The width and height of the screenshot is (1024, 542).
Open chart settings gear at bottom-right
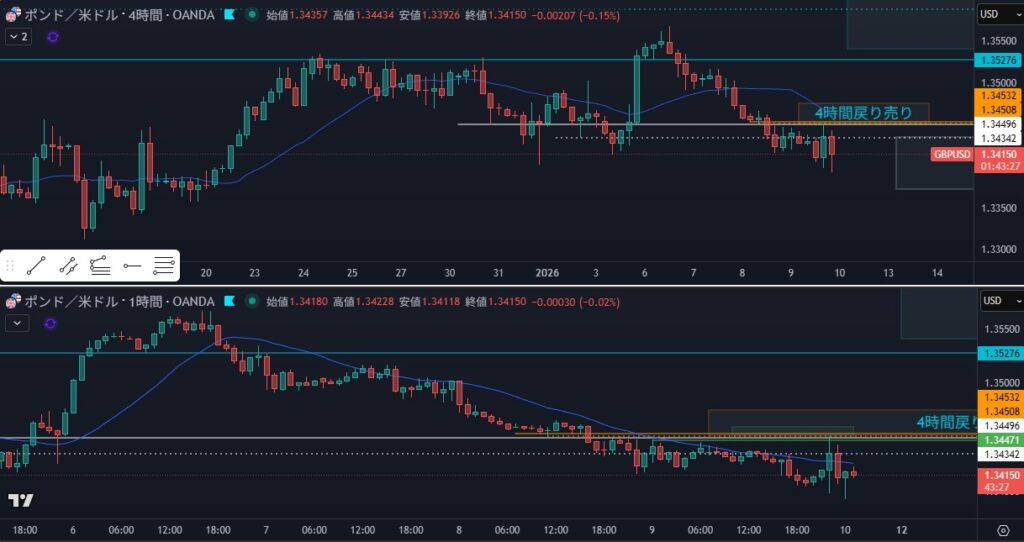point(1003,529)
